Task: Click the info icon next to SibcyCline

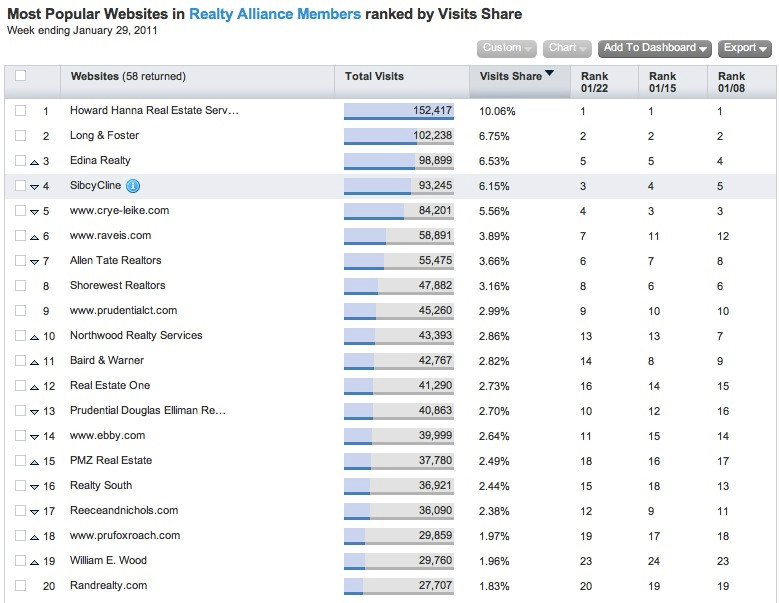Action: point(133,186)
